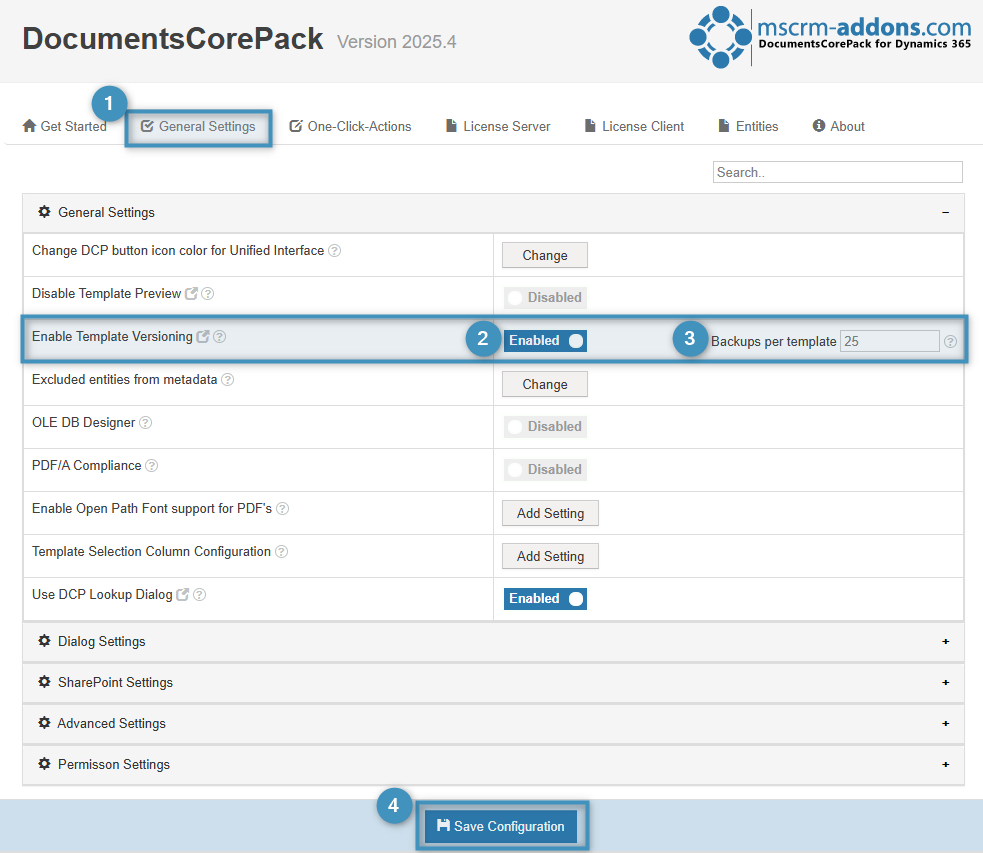Click Add Setting for Open Path Font support

[x=550, y=514]
